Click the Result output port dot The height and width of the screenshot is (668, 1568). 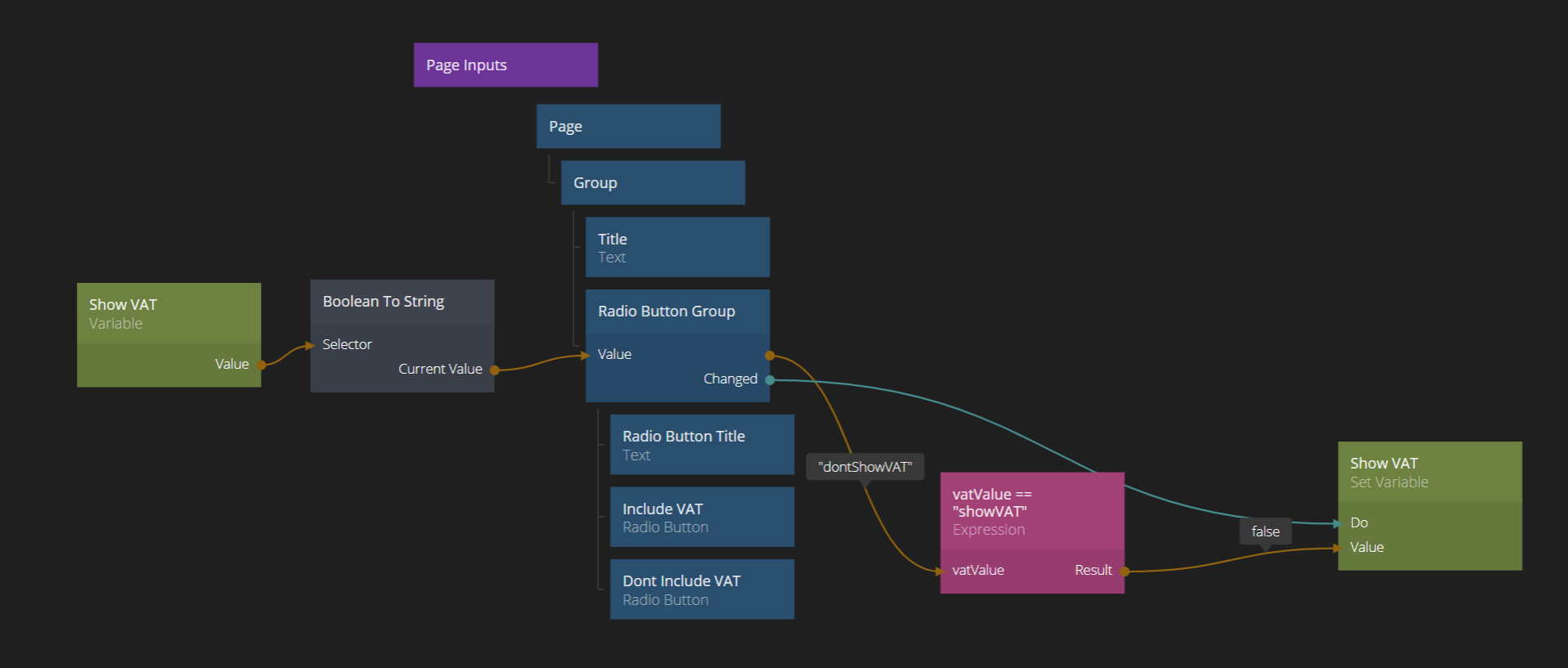1125,572
